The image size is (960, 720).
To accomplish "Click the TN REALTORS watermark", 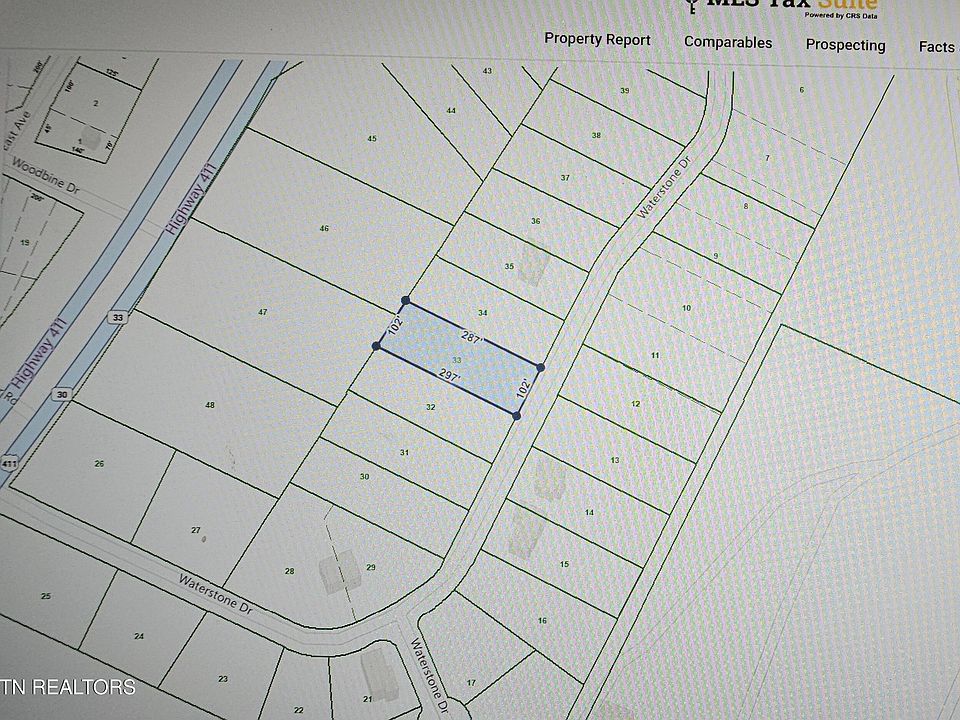I will click(68, 687).
